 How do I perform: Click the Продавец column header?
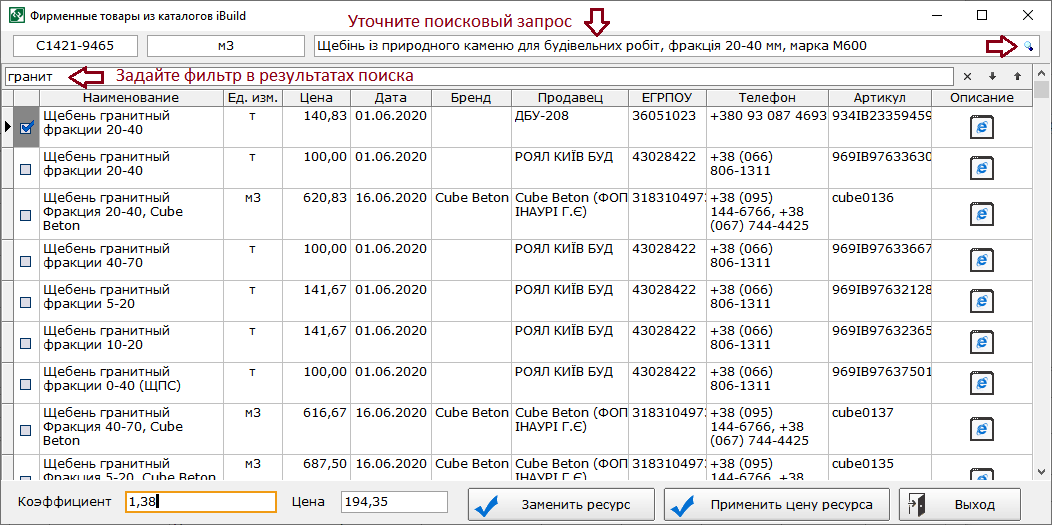pyautogui.click(x=570, y=97)
